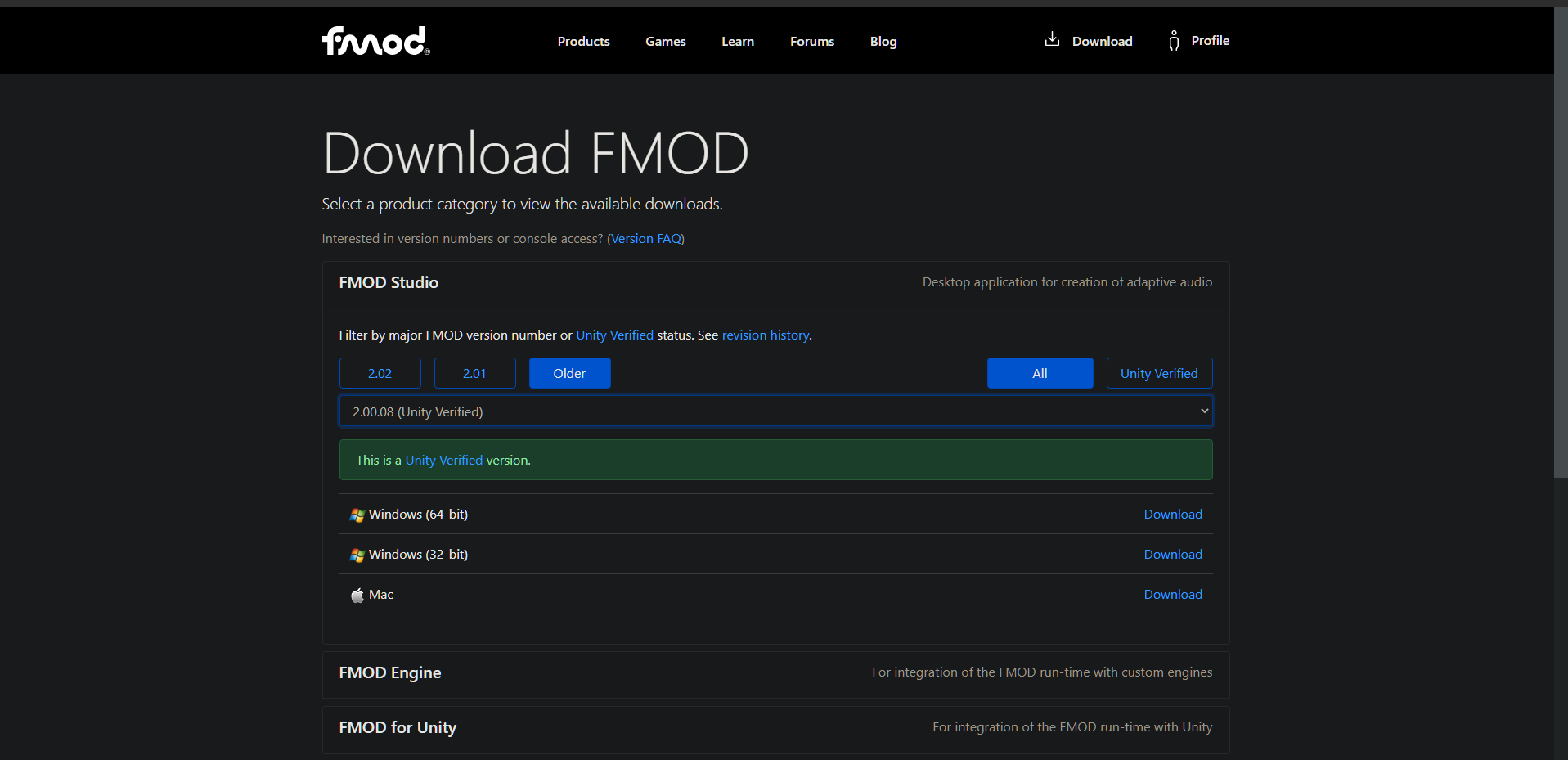
Task: Select the All status filter
Action: pyautogui.click(x=1040, y=373)
